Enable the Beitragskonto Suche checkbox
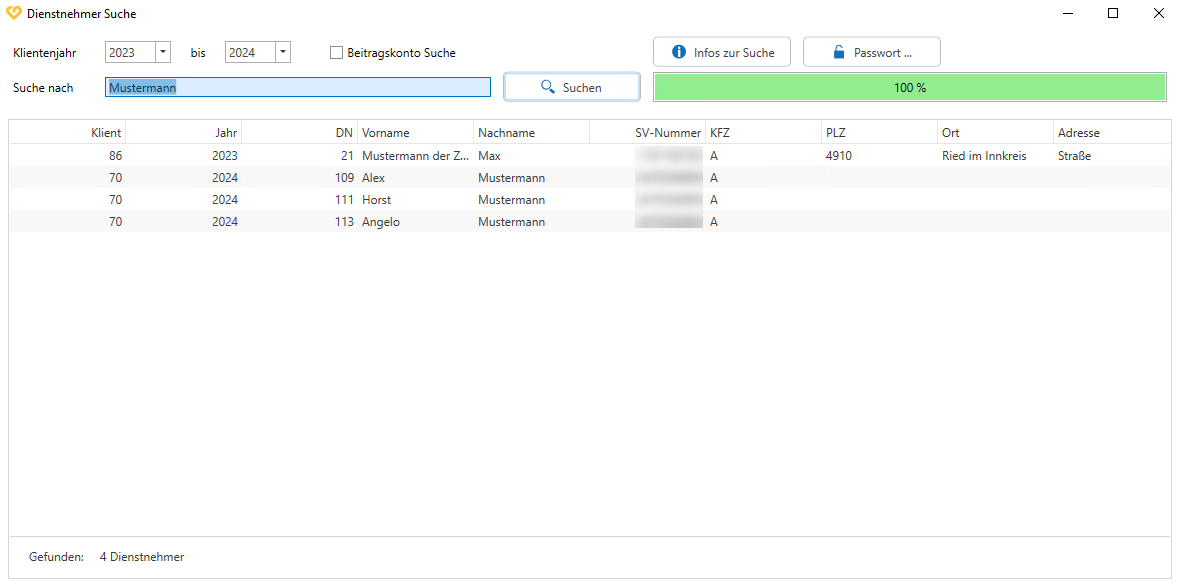The width and height of the screenshot is (1179, 588). (337, 53)
